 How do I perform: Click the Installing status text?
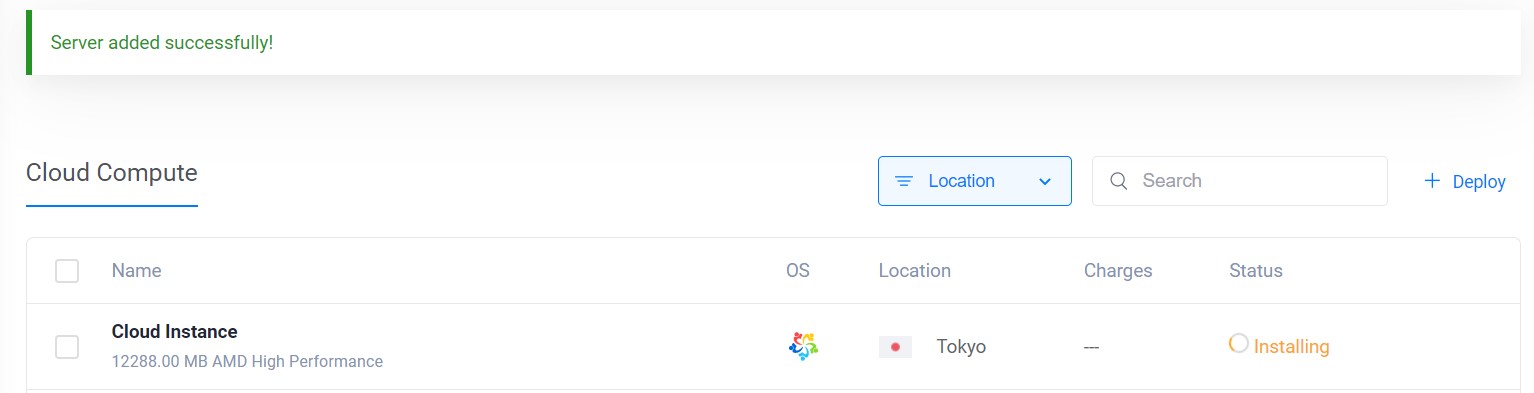(1292, 347)
